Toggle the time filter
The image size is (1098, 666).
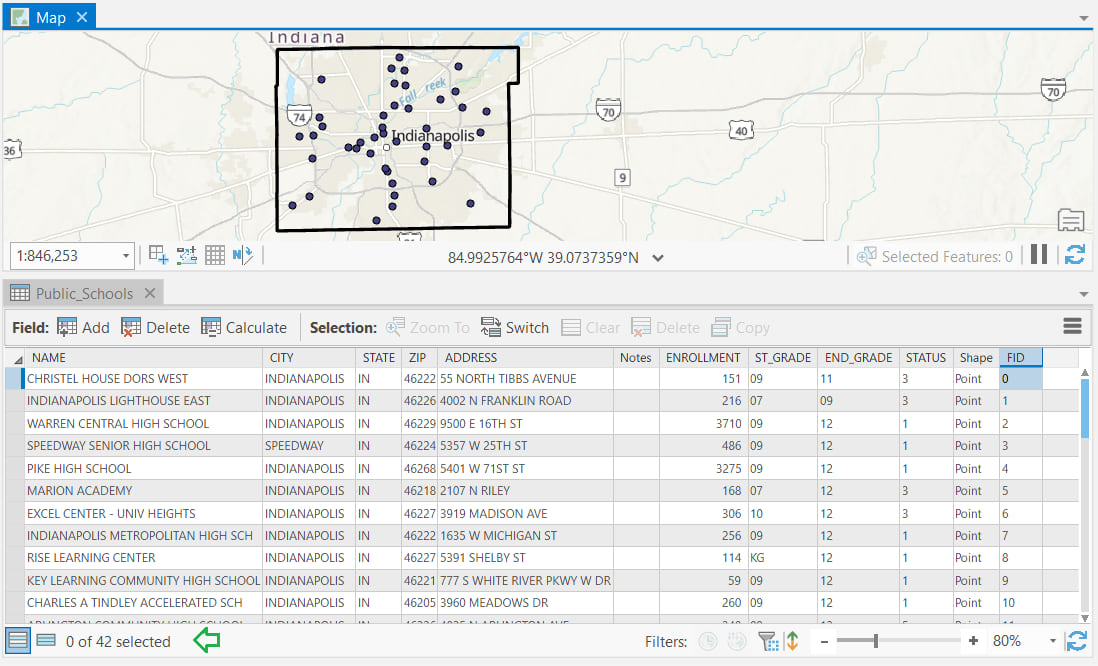708,641
